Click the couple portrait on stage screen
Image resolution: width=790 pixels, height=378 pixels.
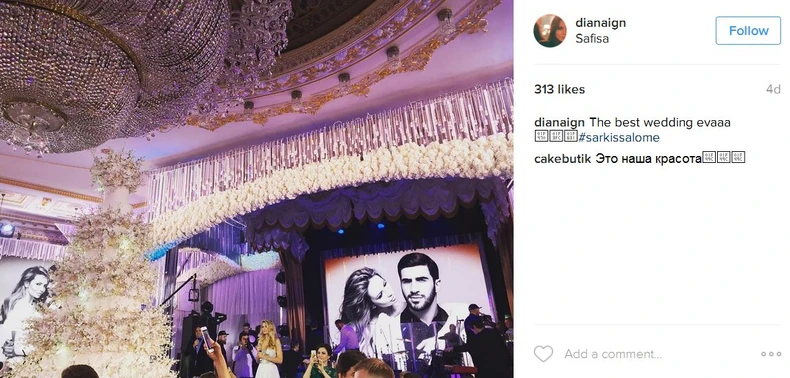coord(407,300)
